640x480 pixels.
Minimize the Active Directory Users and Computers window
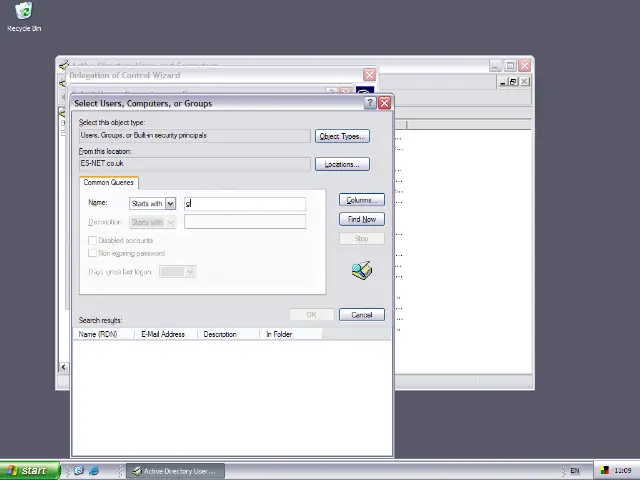click(x=496, y=65)
